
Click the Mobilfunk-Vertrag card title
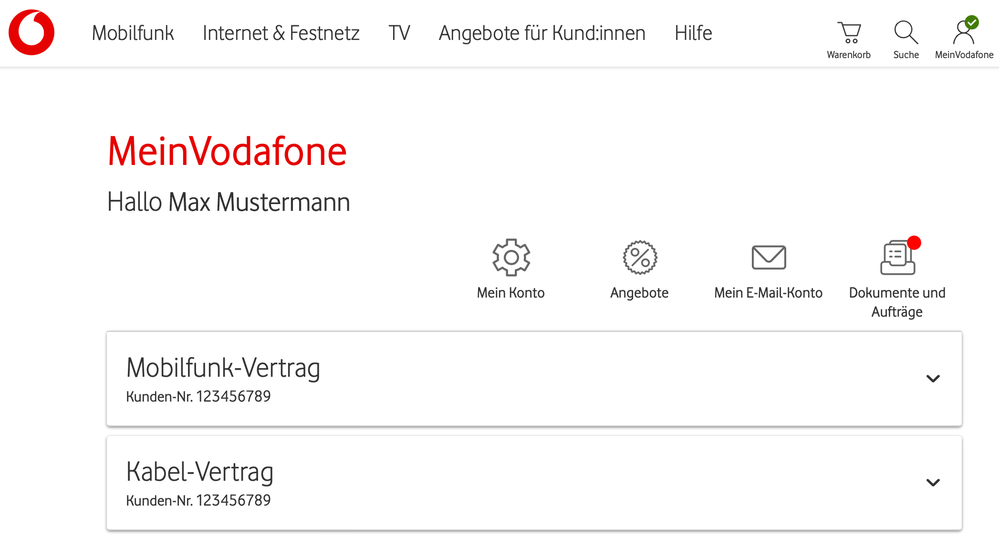coord(223,368)
